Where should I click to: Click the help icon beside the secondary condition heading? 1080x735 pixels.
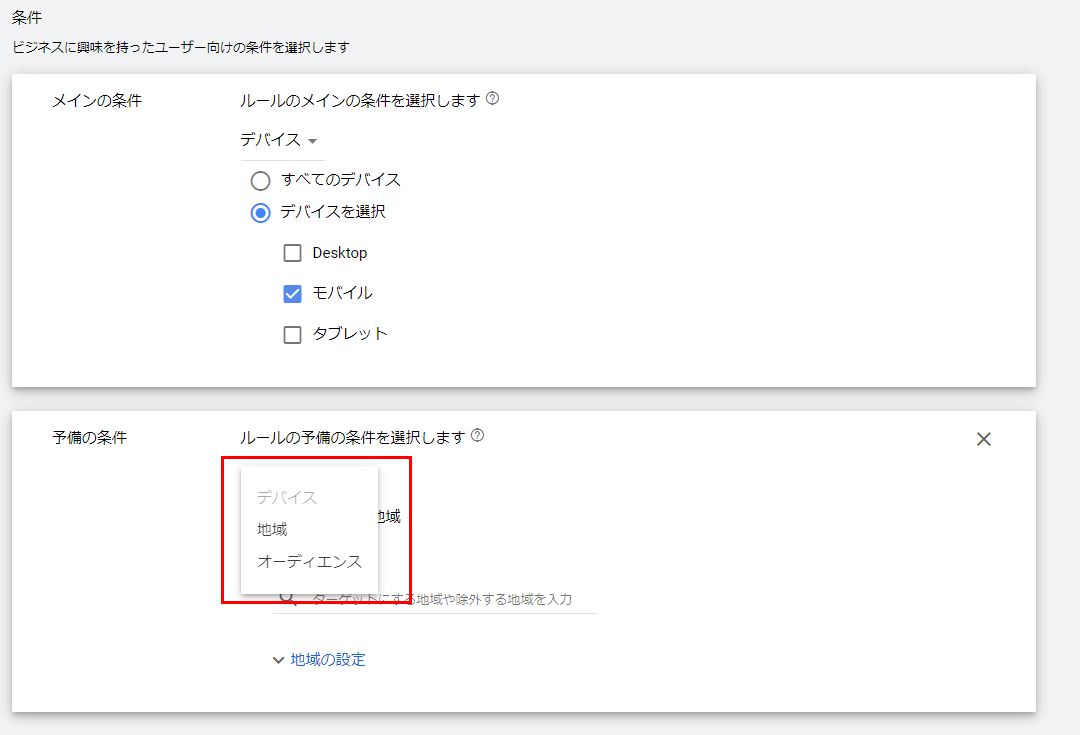coord(477,436)
